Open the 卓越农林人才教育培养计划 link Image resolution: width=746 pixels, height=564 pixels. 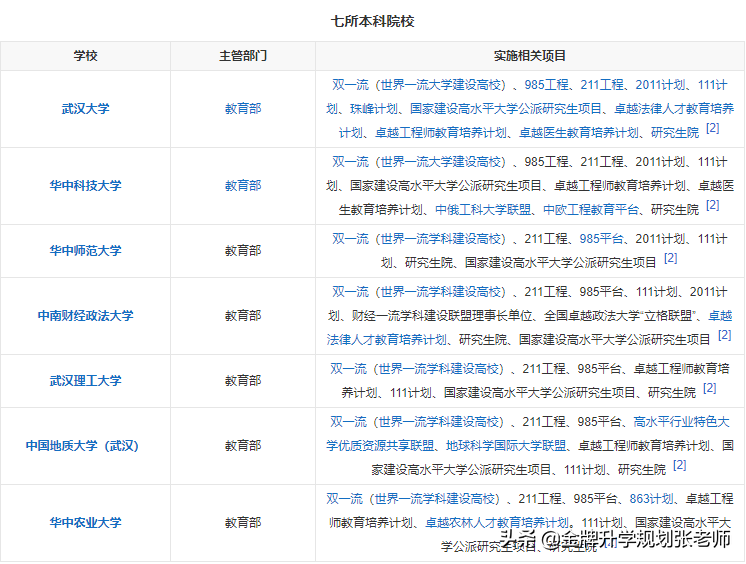pos(497,523)
